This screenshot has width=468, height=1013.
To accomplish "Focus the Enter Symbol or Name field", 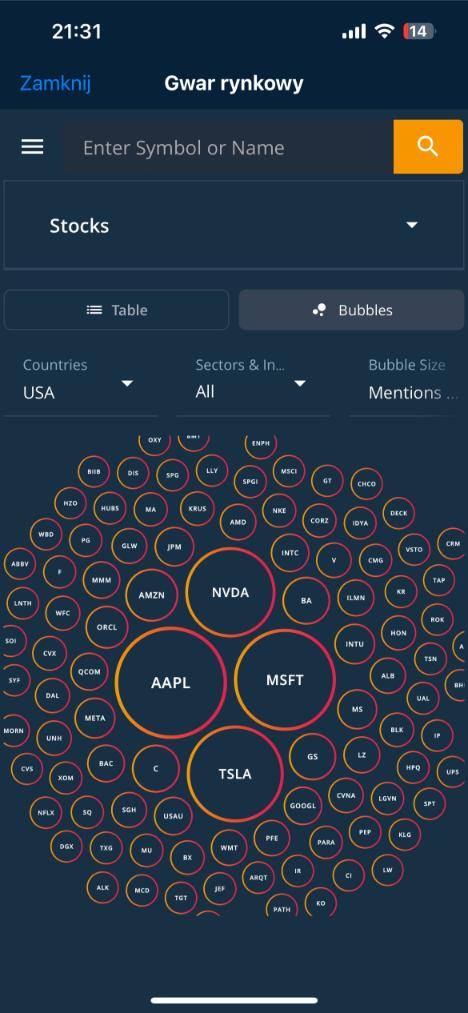I will point(228,147).
